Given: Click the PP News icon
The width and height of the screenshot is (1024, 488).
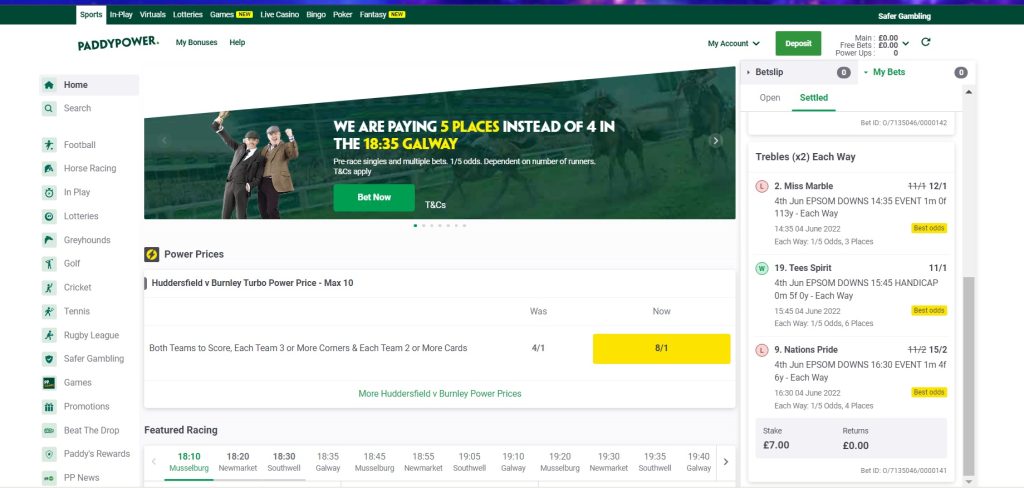Looking at the screenshot, I should click(49, 478).
